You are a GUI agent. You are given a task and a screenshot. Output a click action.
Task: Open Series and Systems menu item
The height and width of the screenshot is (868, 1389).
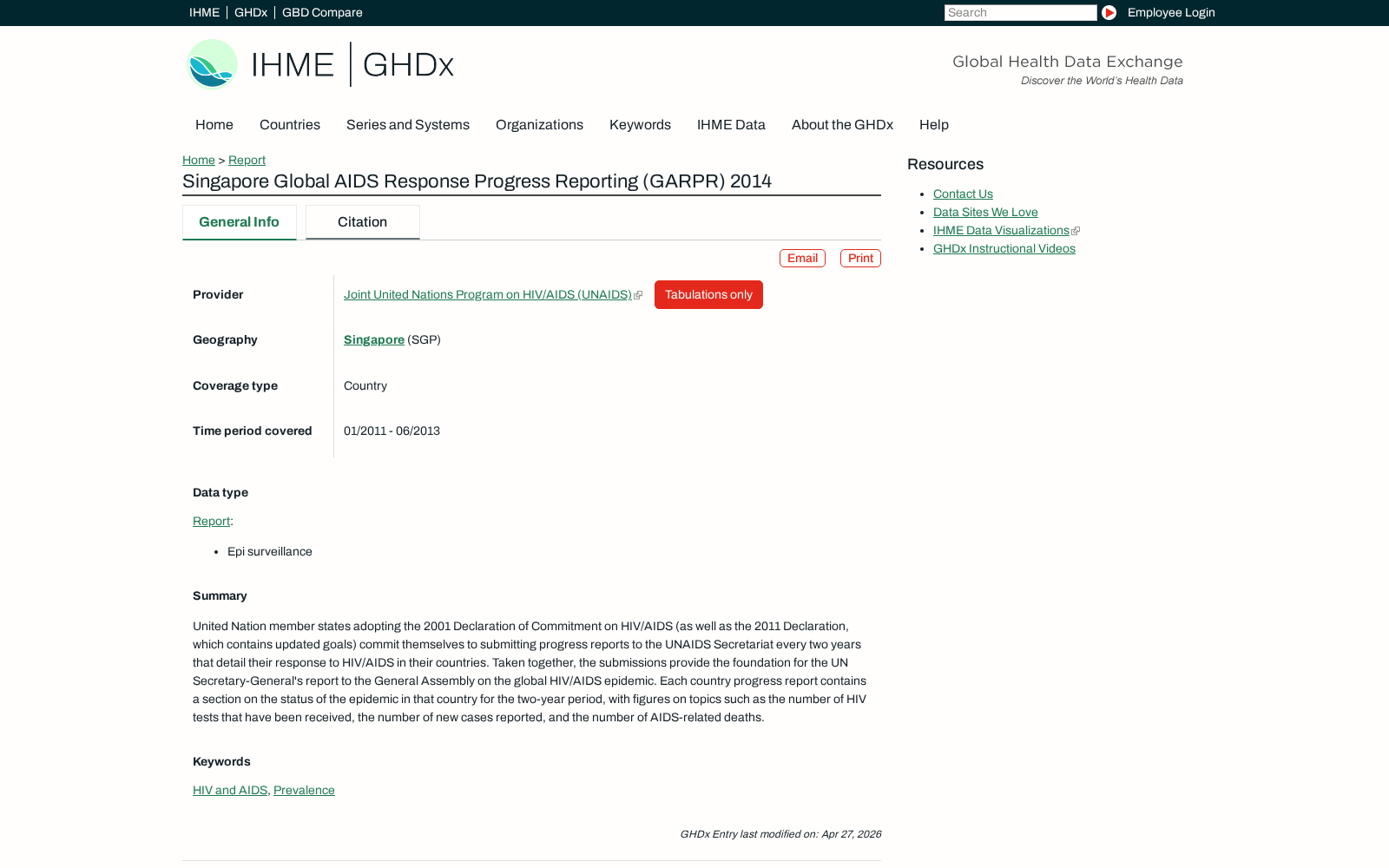408,125
